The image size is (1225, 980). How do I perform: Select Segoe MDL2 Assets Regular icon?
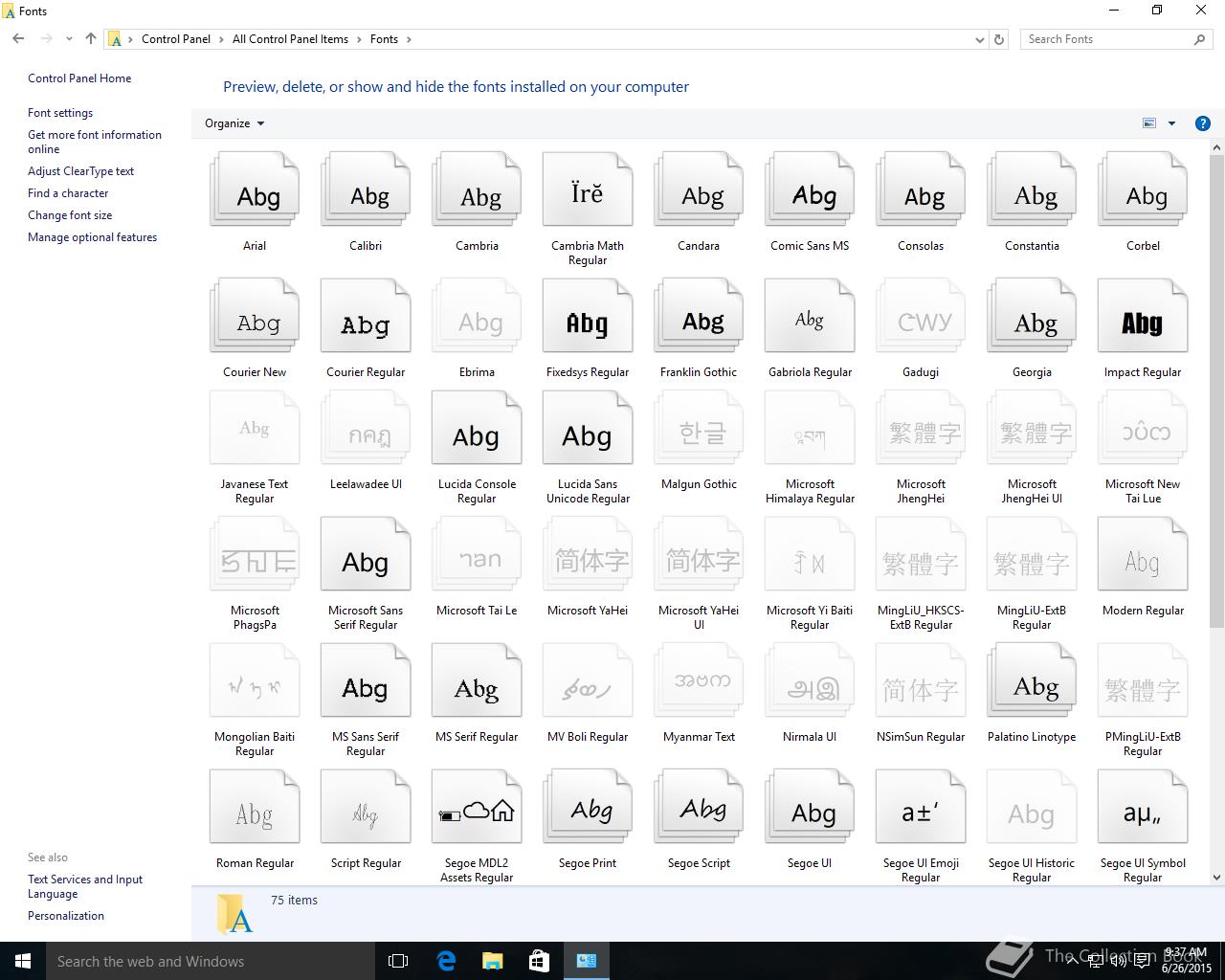pos(477,808)
